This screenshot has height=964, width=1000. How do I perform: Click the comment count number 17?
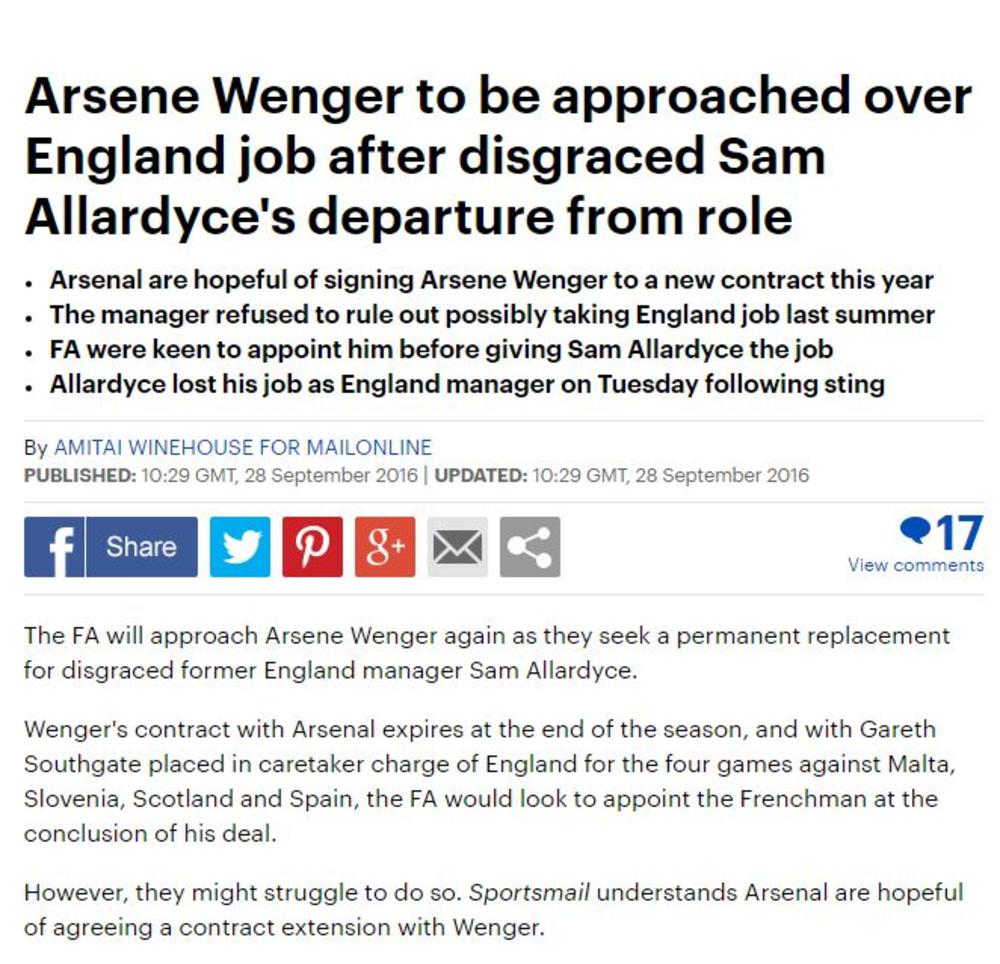959,533
